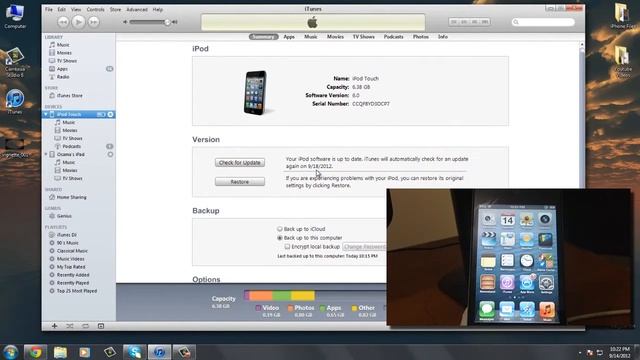Adjust the iTunes volume slider
640x360 pixels.
pos(149,22)
